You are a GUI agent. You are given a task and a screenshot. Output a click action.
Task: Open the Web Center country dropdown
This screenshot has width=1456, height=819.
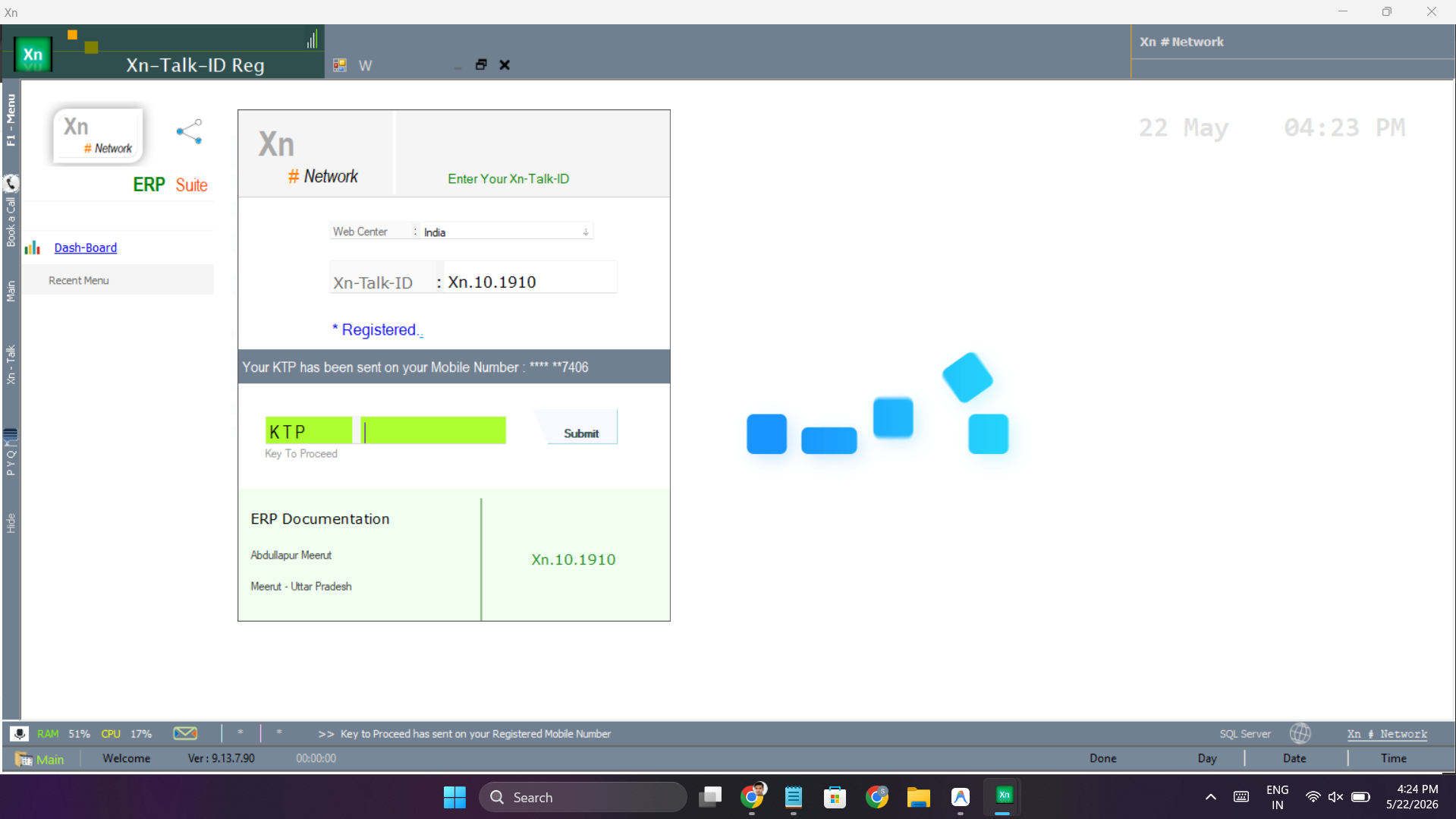[586, 232]
